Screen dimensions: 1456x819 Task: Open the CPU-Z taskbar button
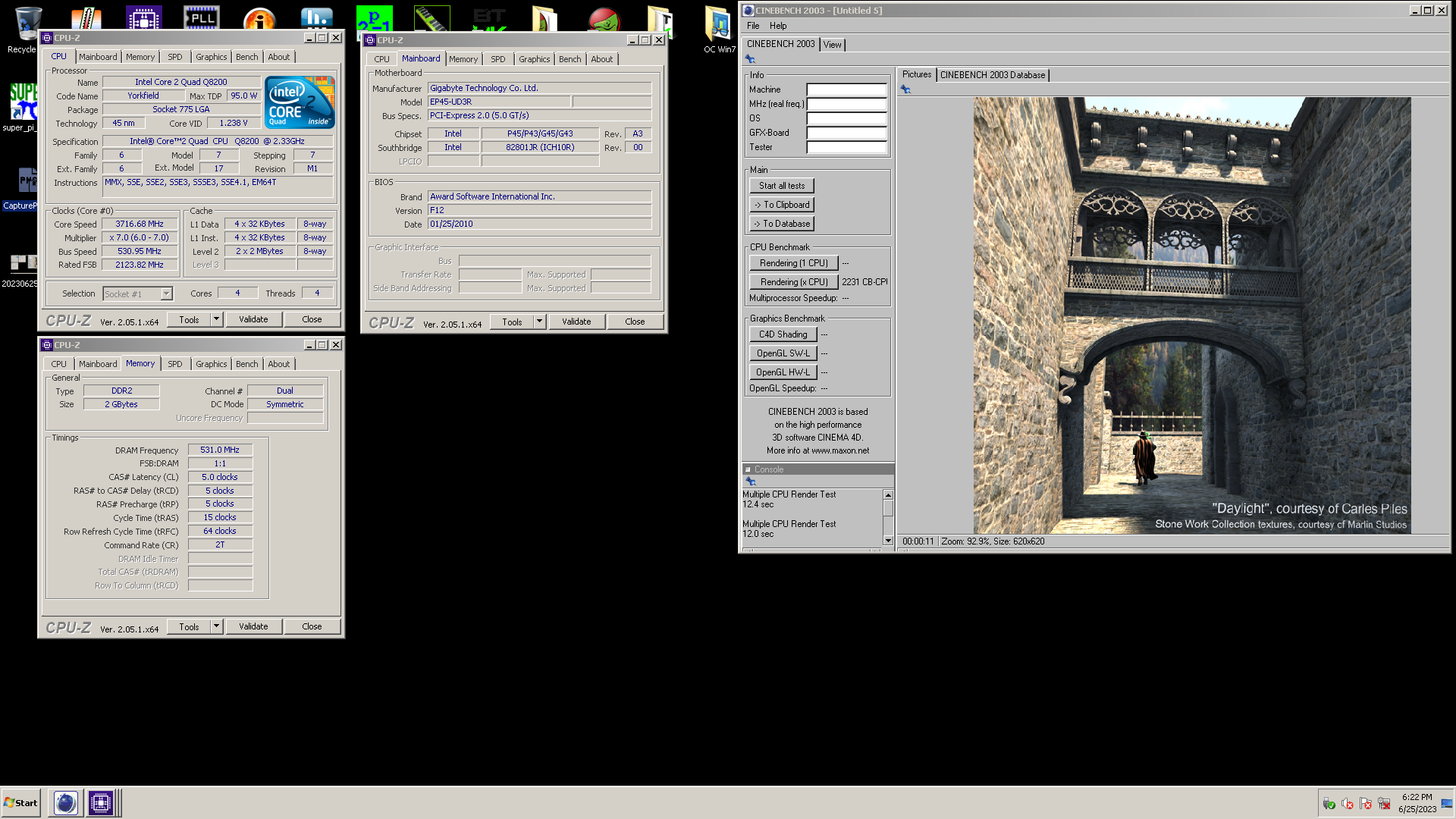(101, 802)
